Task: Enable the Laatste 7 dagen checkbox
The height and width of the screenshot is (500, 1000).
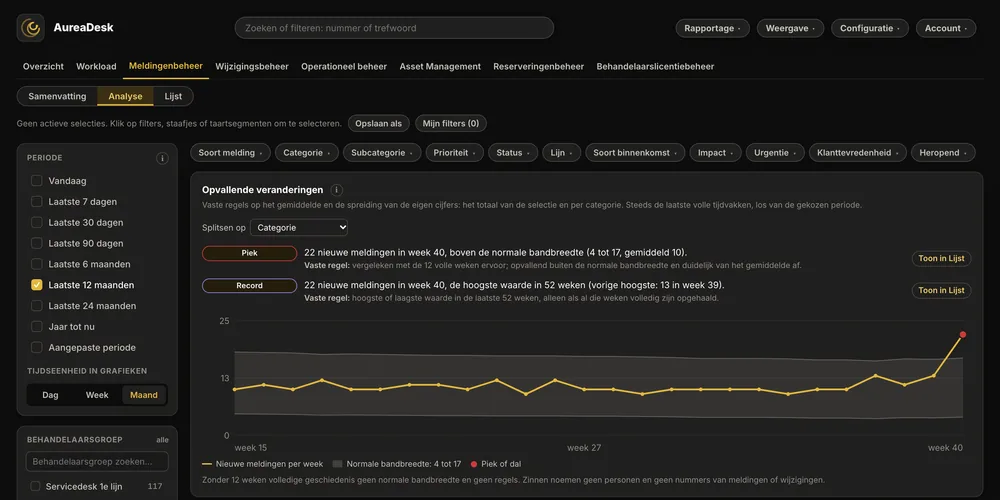Action: pyautogui.click(x=37, y=202)
